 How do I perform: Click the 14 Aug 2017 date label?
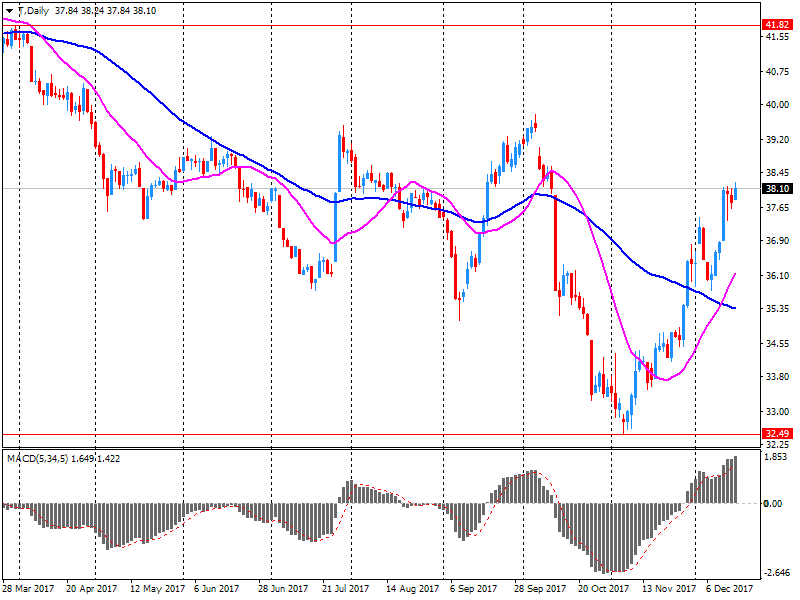point(412,589)
